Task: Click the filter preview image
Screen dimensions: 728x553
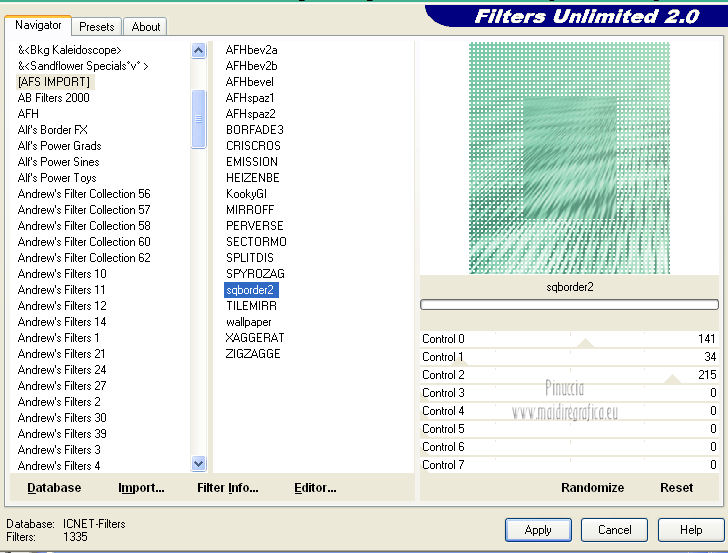Action: 569,158
